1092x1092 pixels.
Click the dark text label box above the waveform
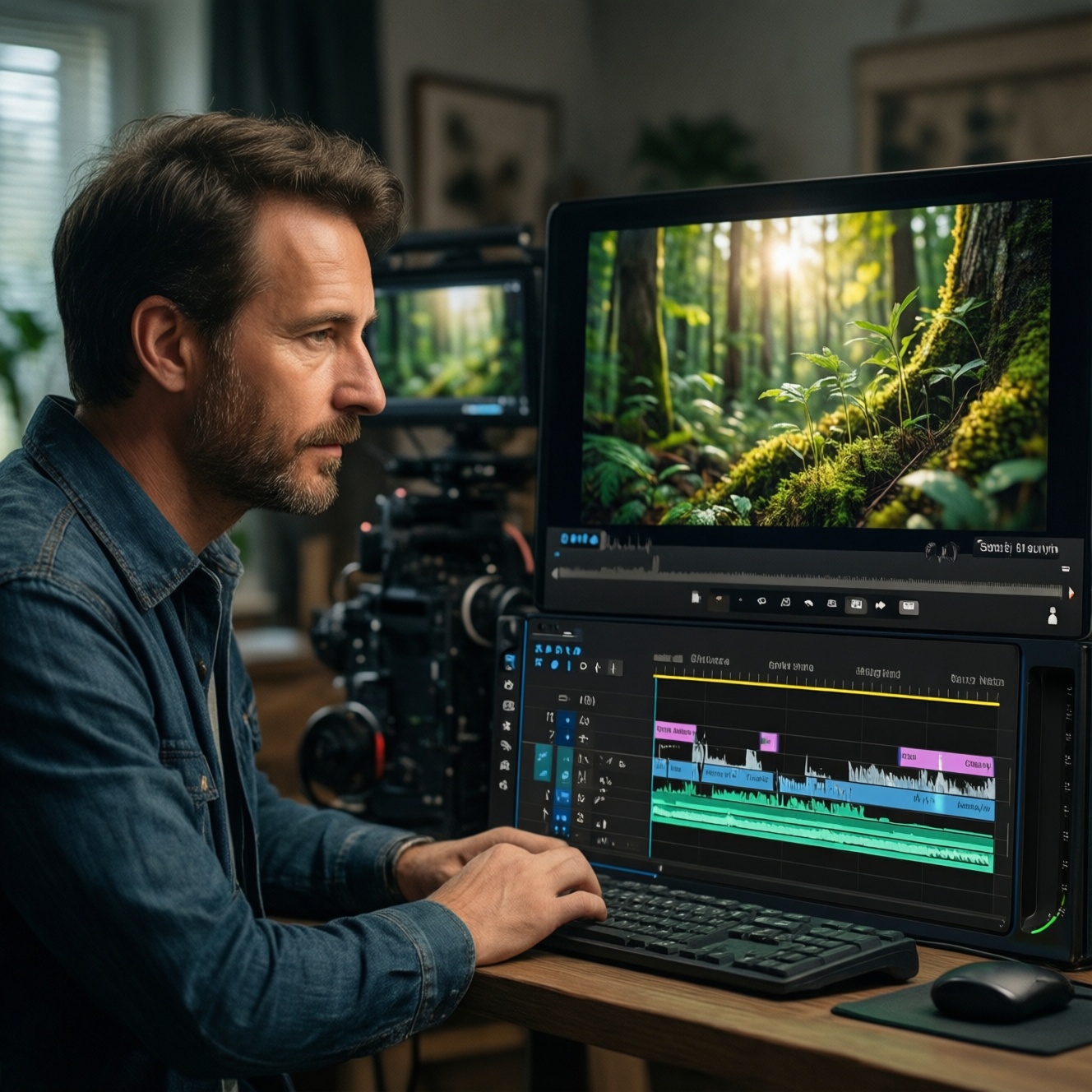click(1016, 548)
